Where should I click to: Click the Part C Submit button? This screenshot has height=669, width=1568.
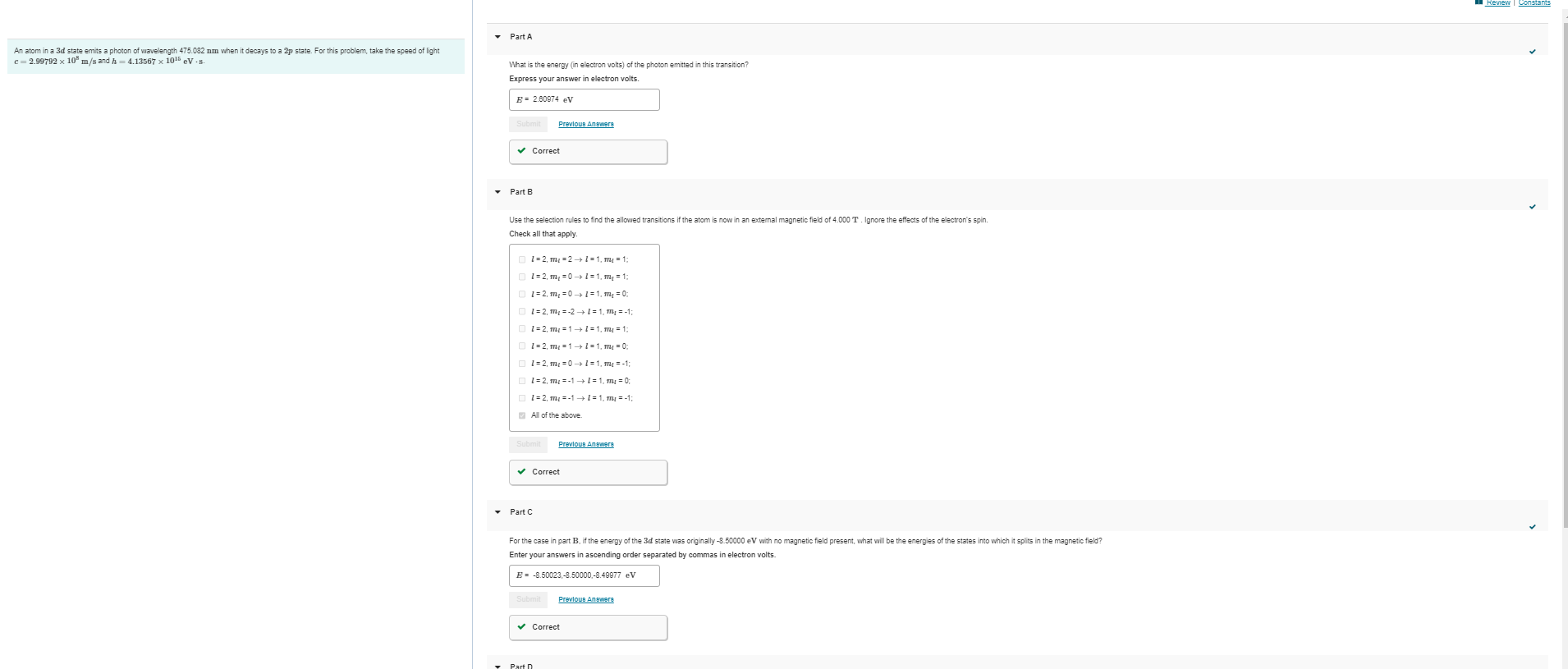529,599
